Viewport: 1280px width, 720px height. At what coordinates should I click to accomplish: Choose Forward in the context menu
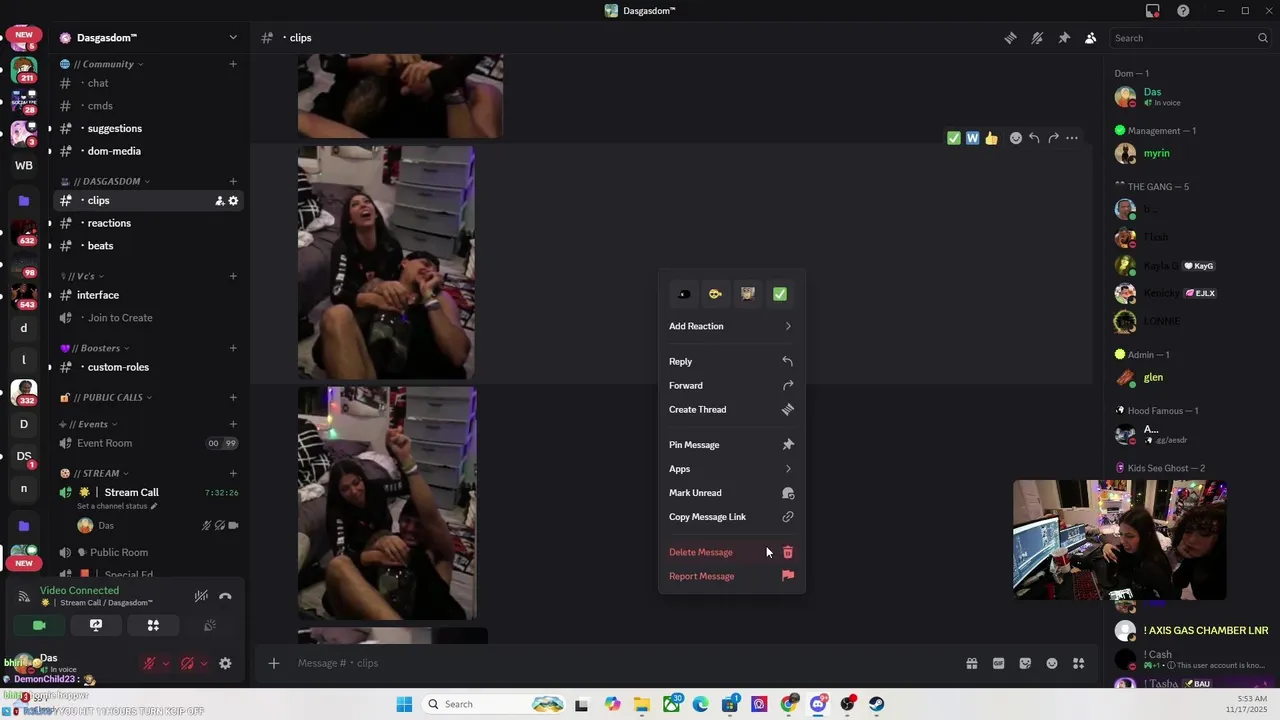(x=731, y=385)
